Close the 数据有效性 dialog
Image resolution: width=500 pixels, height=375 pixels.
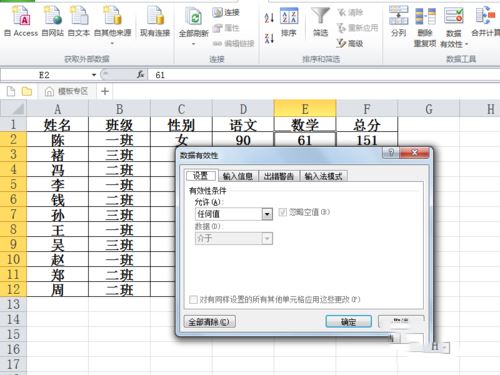(x=414, y=153)
